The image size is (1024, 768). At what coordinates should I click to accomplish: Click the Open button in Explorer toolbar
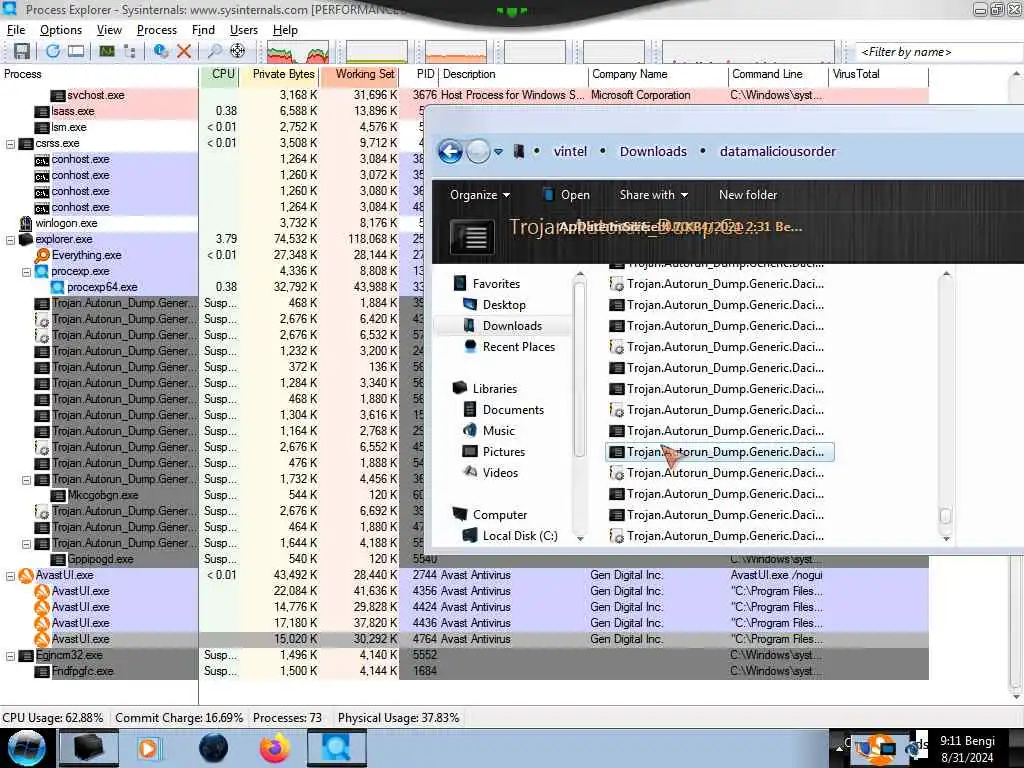coord(566,195)
